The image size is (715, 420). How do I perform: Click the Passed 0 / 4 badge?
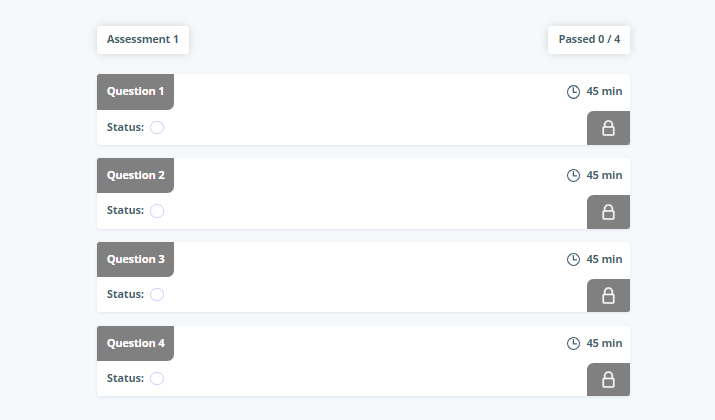(589, 40)
